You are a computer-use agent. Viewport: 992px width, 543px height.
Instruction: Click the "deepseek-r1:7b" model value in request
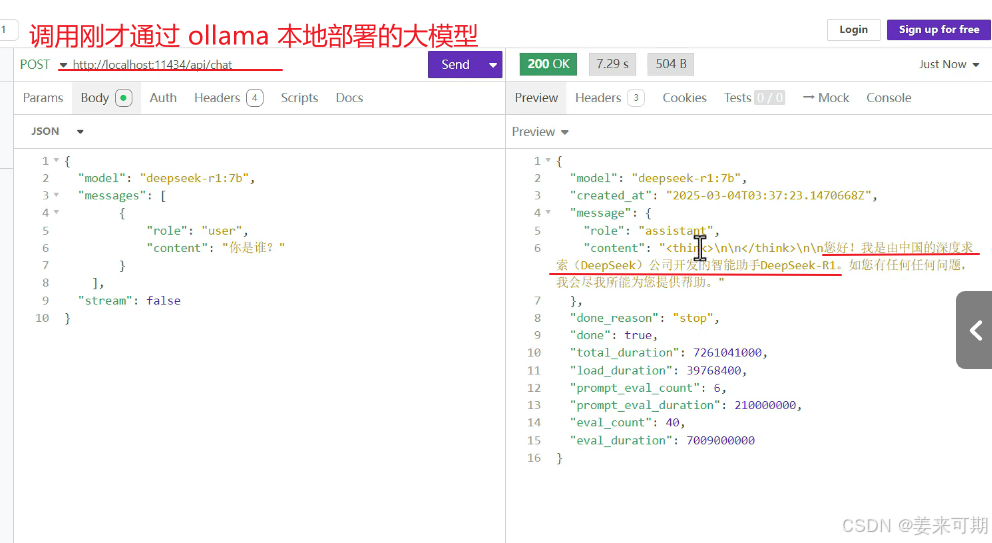(194, 178)
